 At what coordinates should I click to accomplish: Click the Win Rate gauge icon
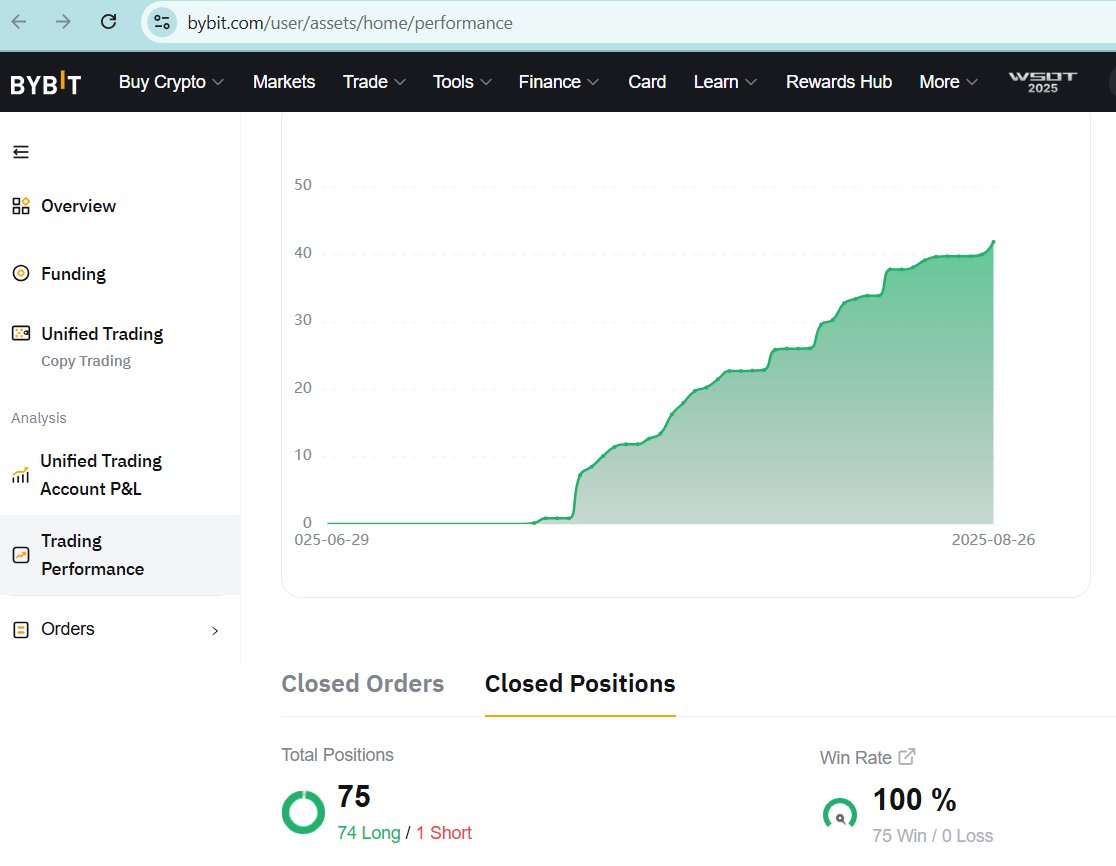(840, 815)
